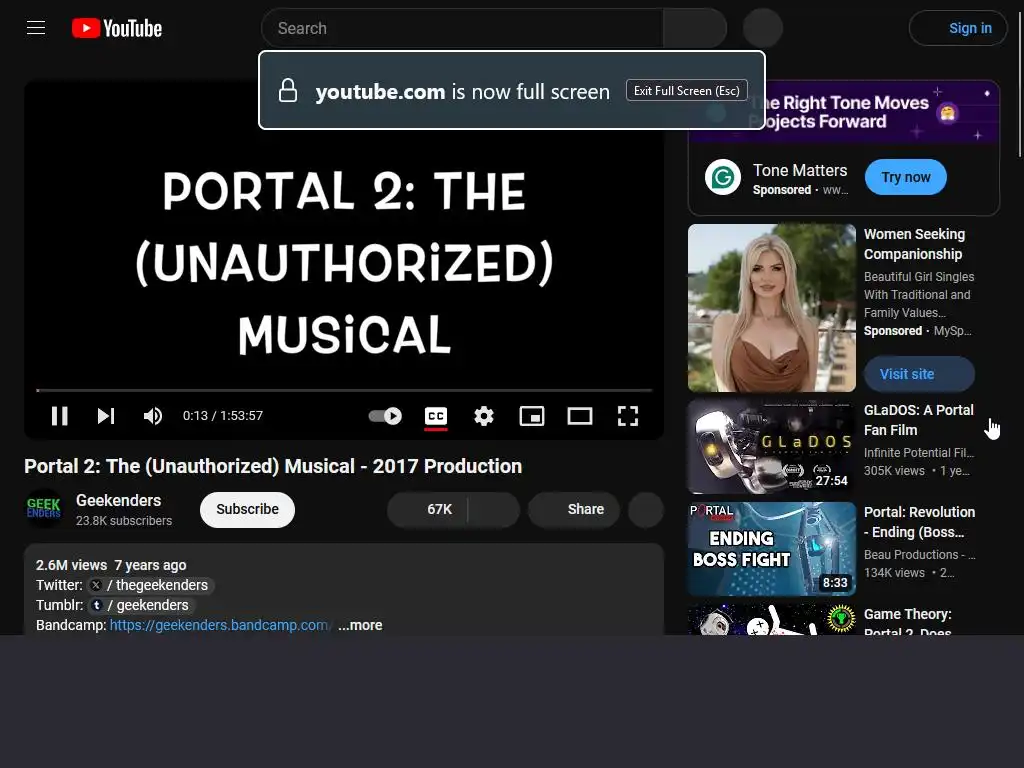The width and height of the screenshot is (1024, 768).
Task: Click Visit site on the sponsored ad
Action: coord(920,374)
